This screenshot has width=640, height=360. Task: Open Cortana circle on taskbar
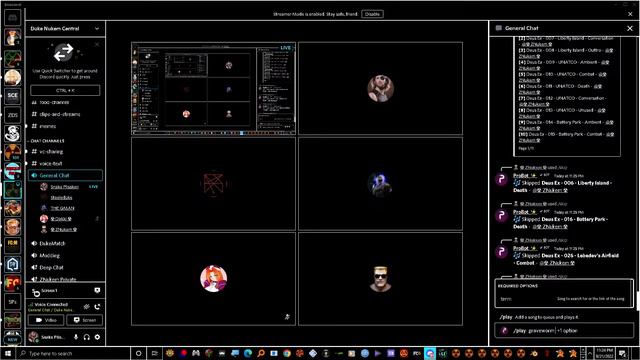point(138,353)
